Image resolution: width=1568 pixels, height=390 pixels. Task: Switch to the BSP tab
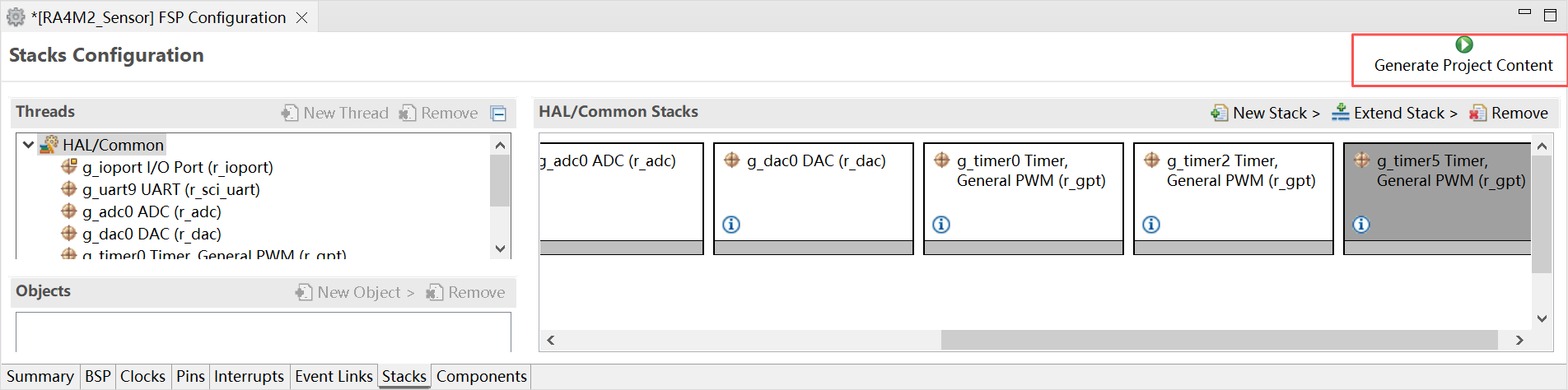97,376
